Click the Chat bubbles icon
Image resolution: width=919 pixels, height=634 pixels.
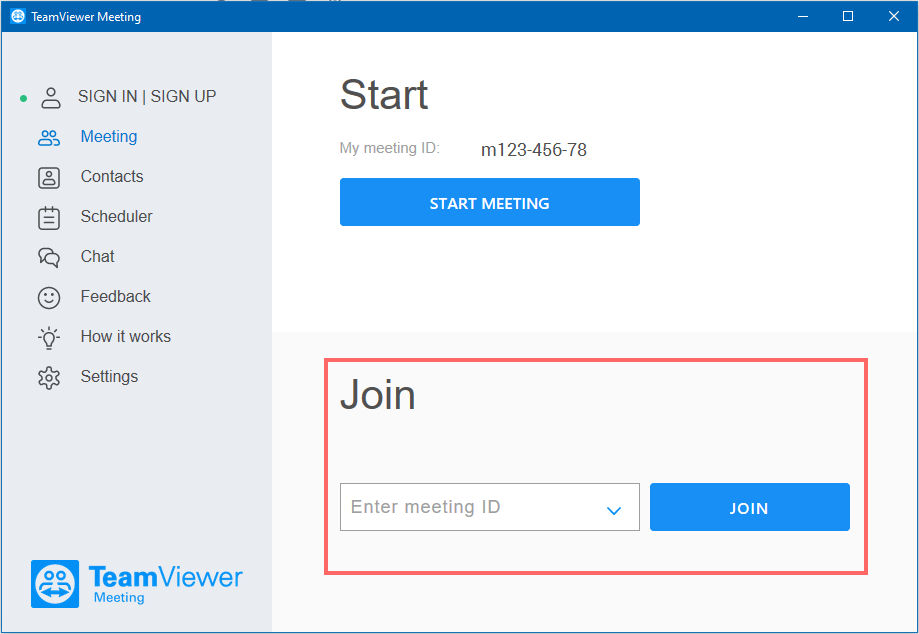click(49, 257)
